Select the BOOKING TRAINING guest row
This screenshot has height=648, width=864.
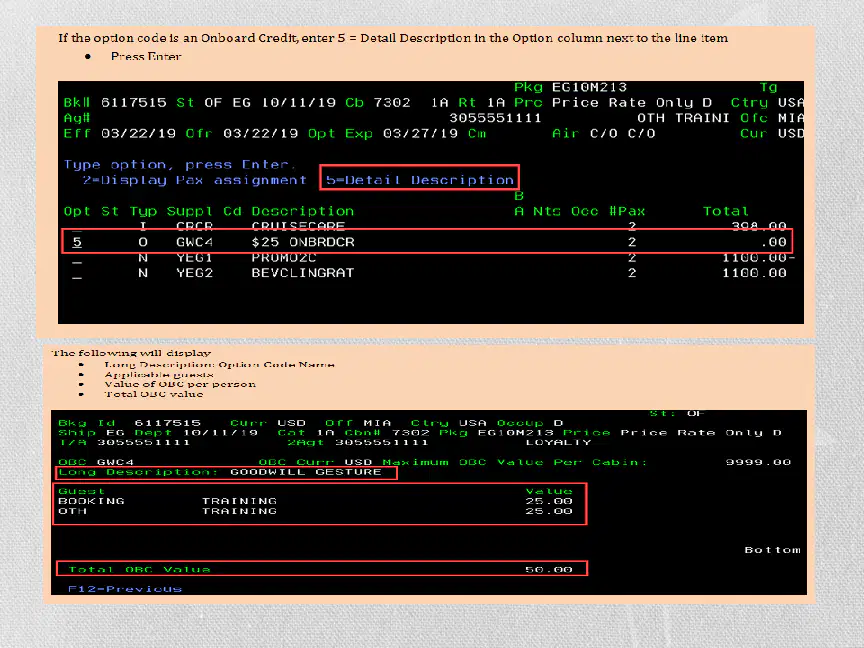click(315, 501)
